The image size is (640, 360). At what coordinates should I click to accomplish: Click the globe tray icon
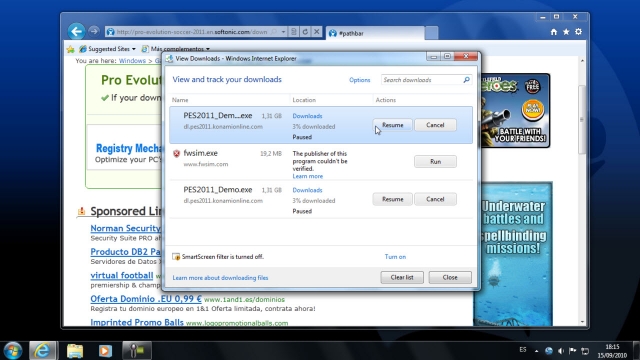click(549, 351)
